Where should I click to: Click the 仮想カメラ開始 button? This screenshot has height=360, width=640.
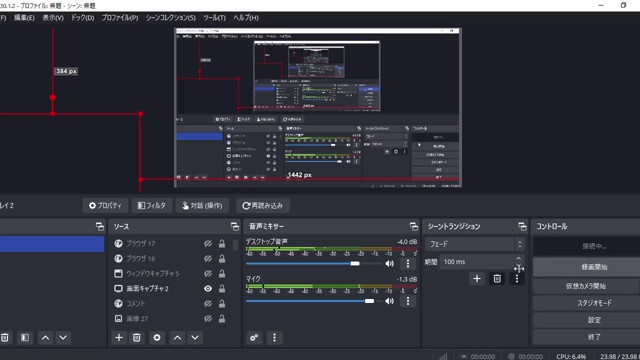587,286
